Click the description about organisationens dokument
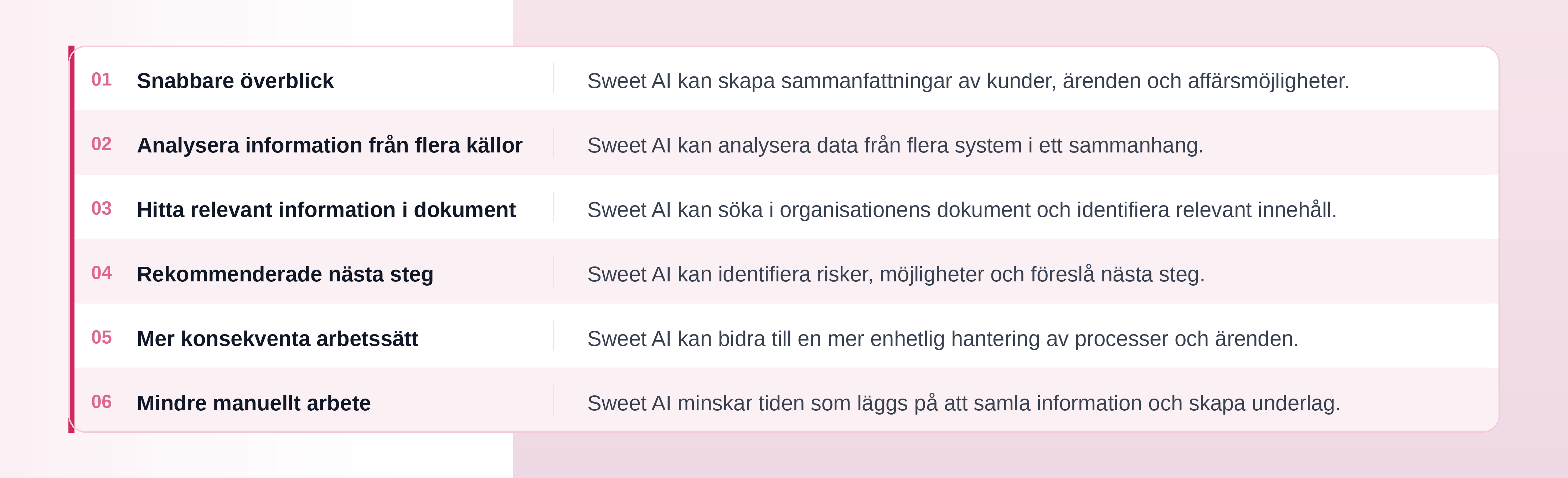Screen dimensions: 1568x478 [962, 210]
